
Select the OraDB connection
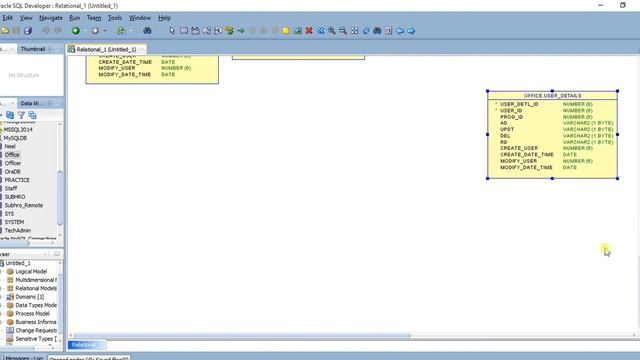point(12,171)
